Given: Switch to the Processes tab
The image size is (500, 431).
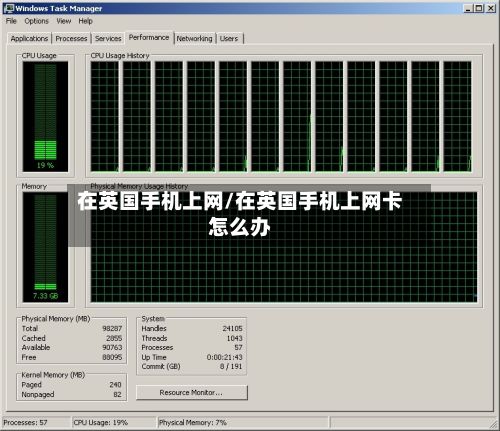Looking at the screenshot, I should coord(71,39).
